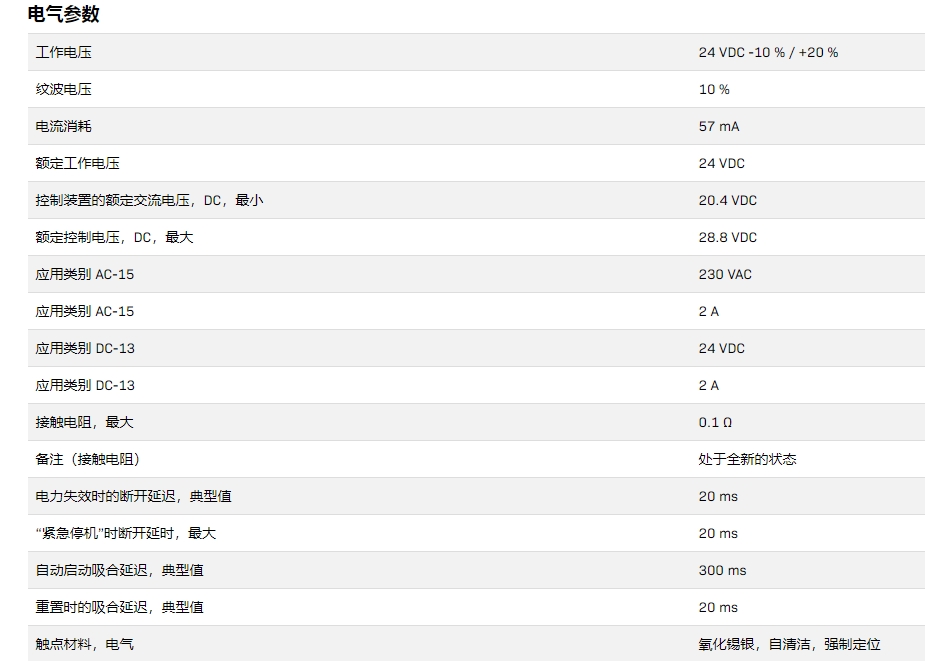Select 20 ms in 紧急停机 row
Screen dimensions: 925x661
coord(718,534)
